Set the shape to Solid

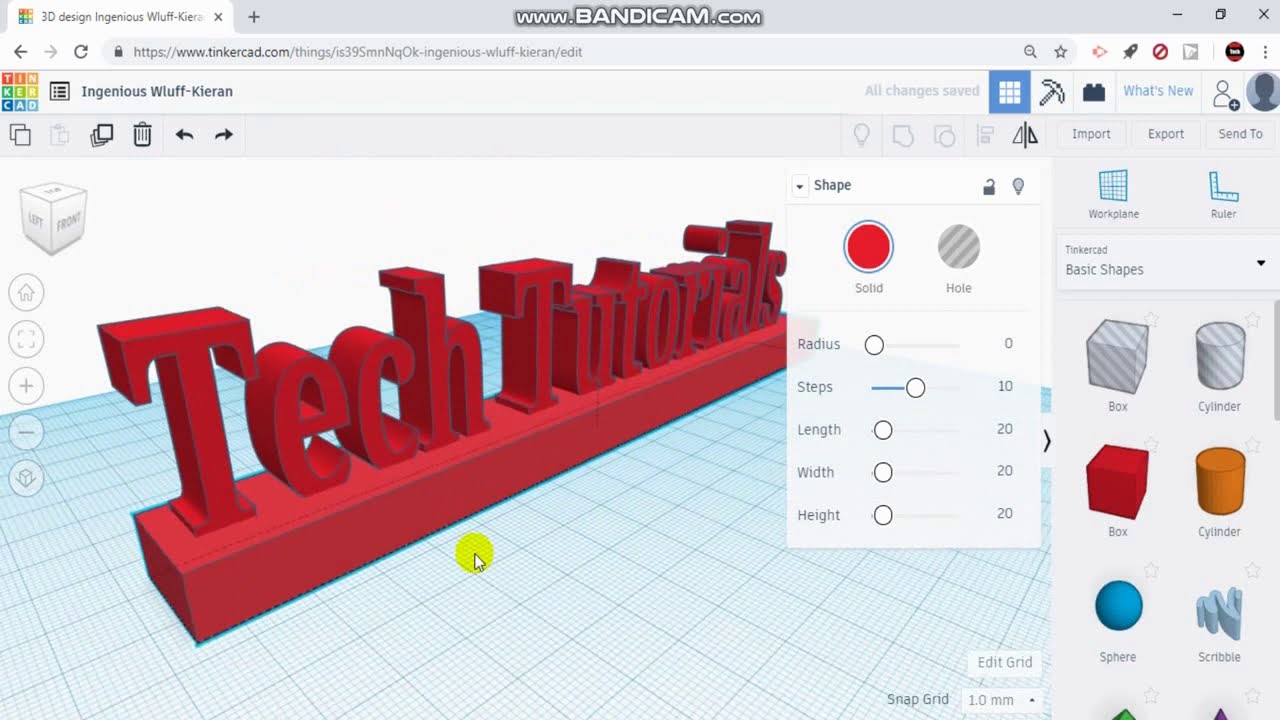click(868, 247)
